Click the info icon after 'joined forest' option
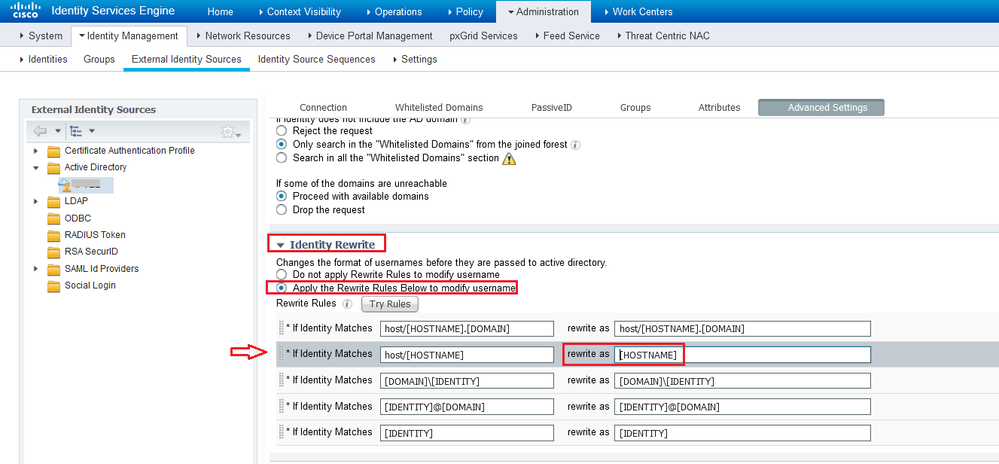Viewport: 999px width, 464px height. tap(575, 145)
